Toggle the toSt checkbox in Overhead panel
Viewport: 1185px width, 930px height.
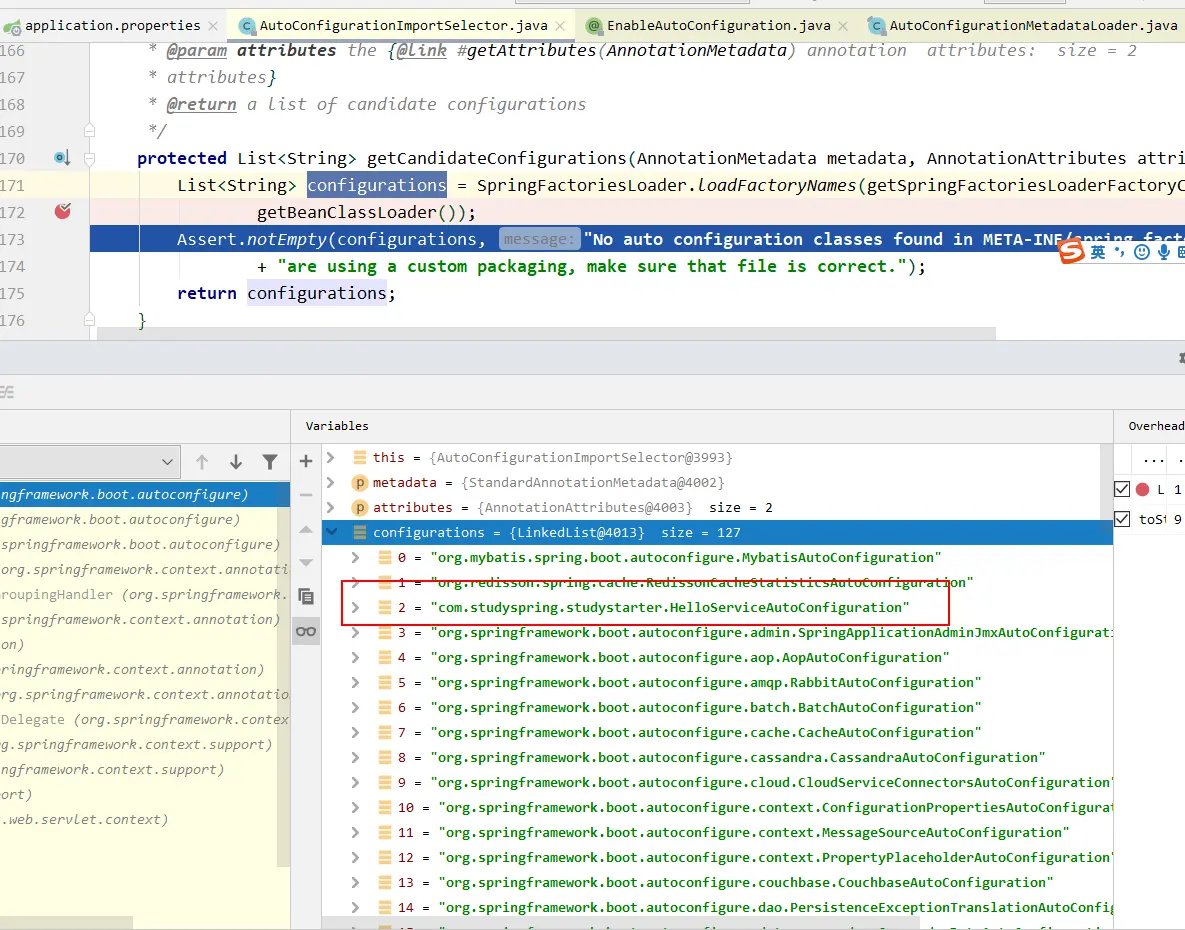point(1122,519)
